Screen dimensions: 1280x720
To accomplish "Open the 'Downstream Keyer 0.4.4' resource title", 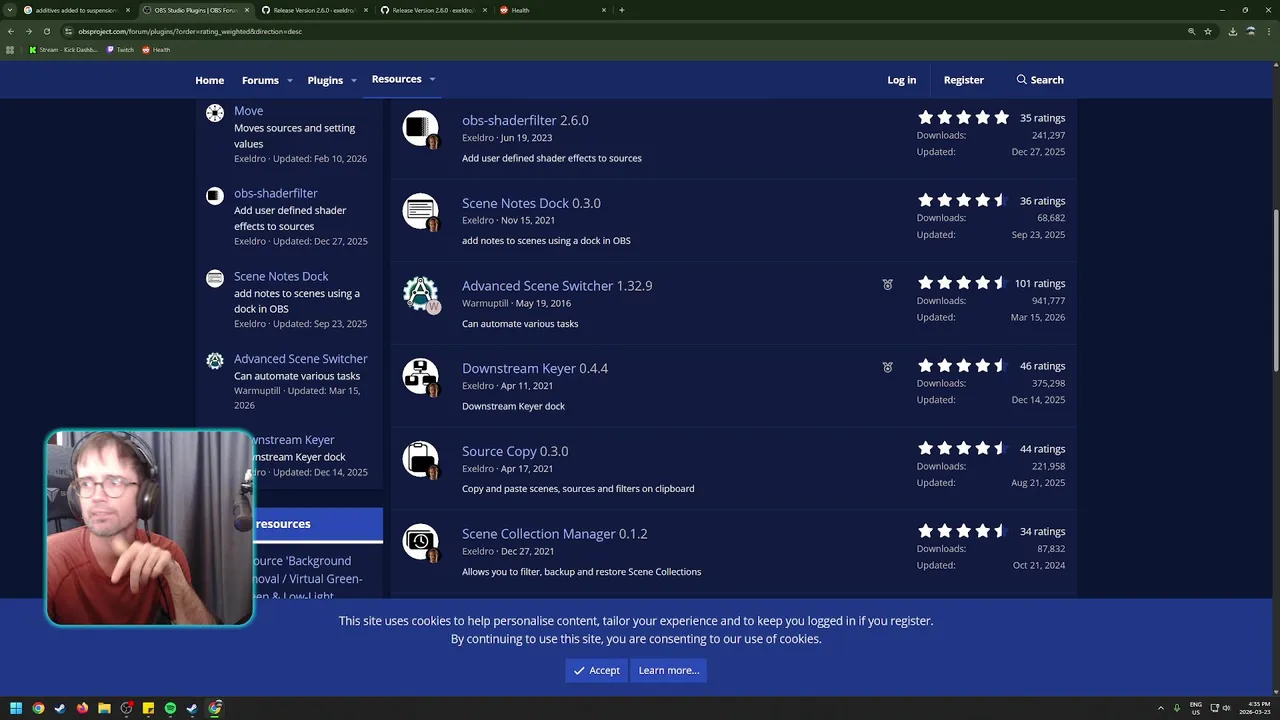I will [535, 368].
